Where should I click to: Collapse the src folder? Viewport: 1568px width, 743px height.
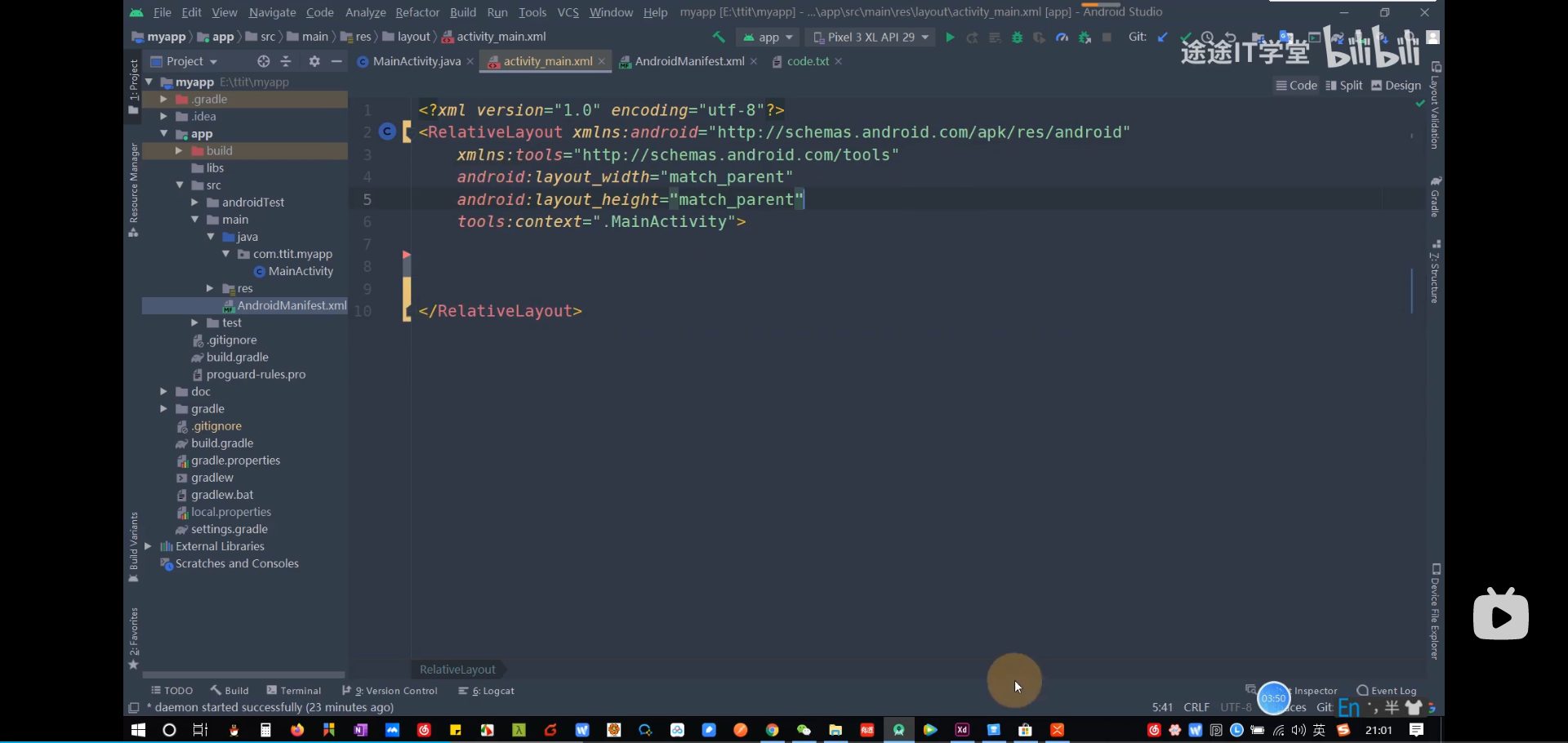(180, 185)
